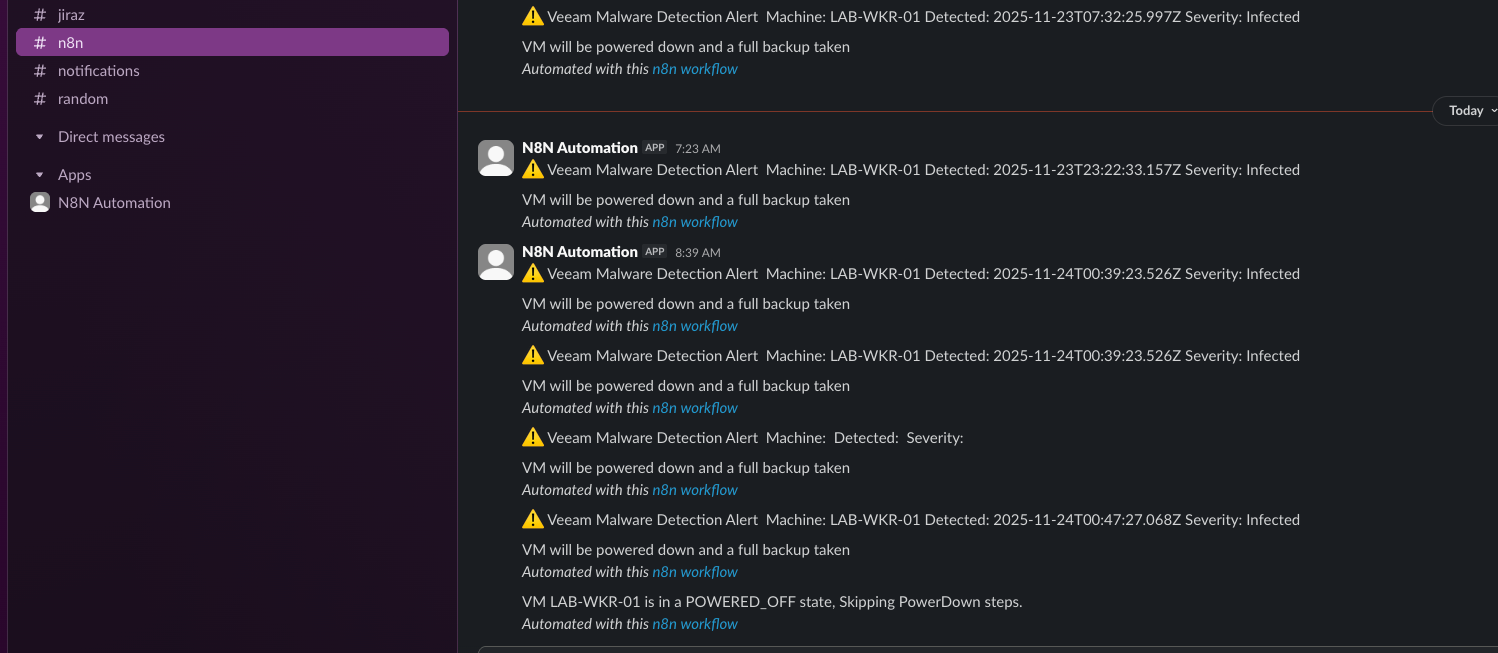1498x653 pixels.
Task: Open the random channel
Action: click(x=83, y=99)
